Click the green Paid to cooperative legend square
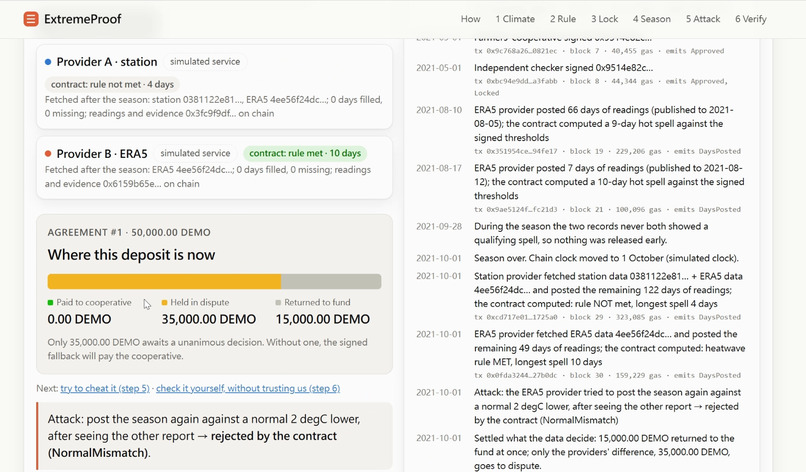Screen dimensions: 806x472 (50, 303)
